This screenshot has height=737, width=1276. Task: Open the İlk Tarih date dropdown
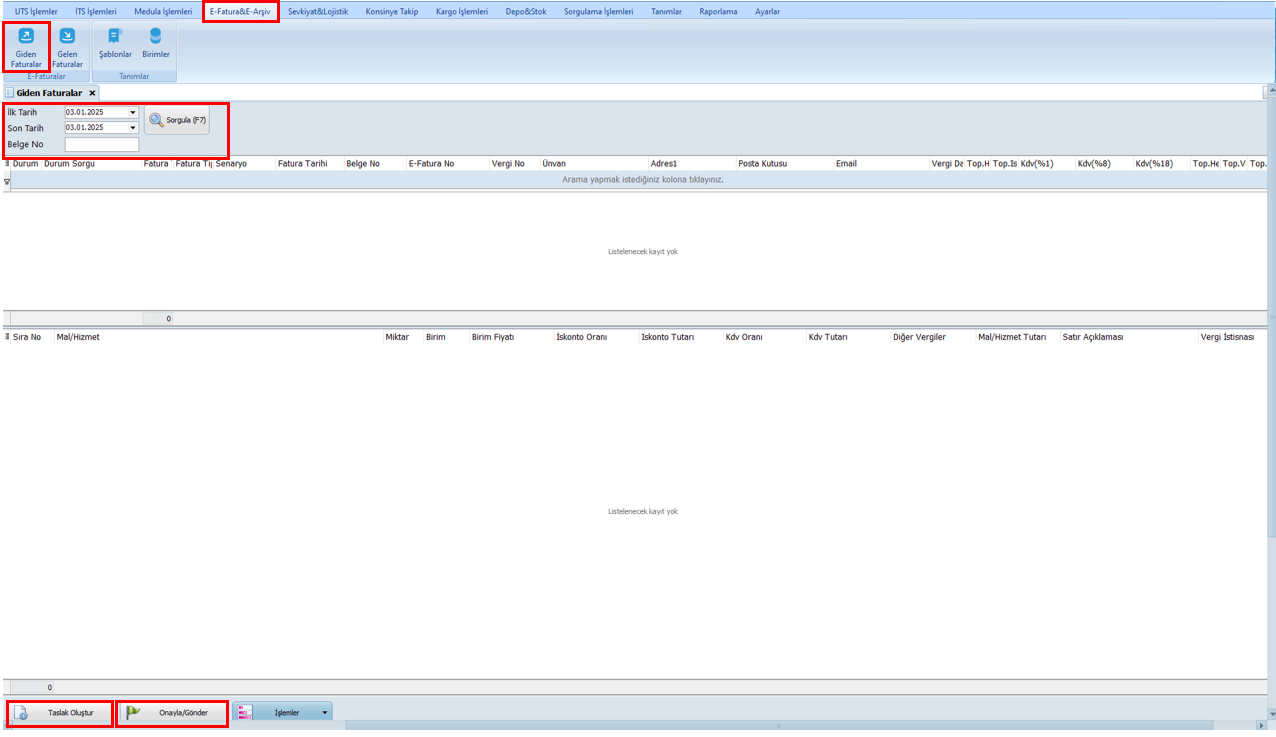pyautogui.click(x=133, y=113)
